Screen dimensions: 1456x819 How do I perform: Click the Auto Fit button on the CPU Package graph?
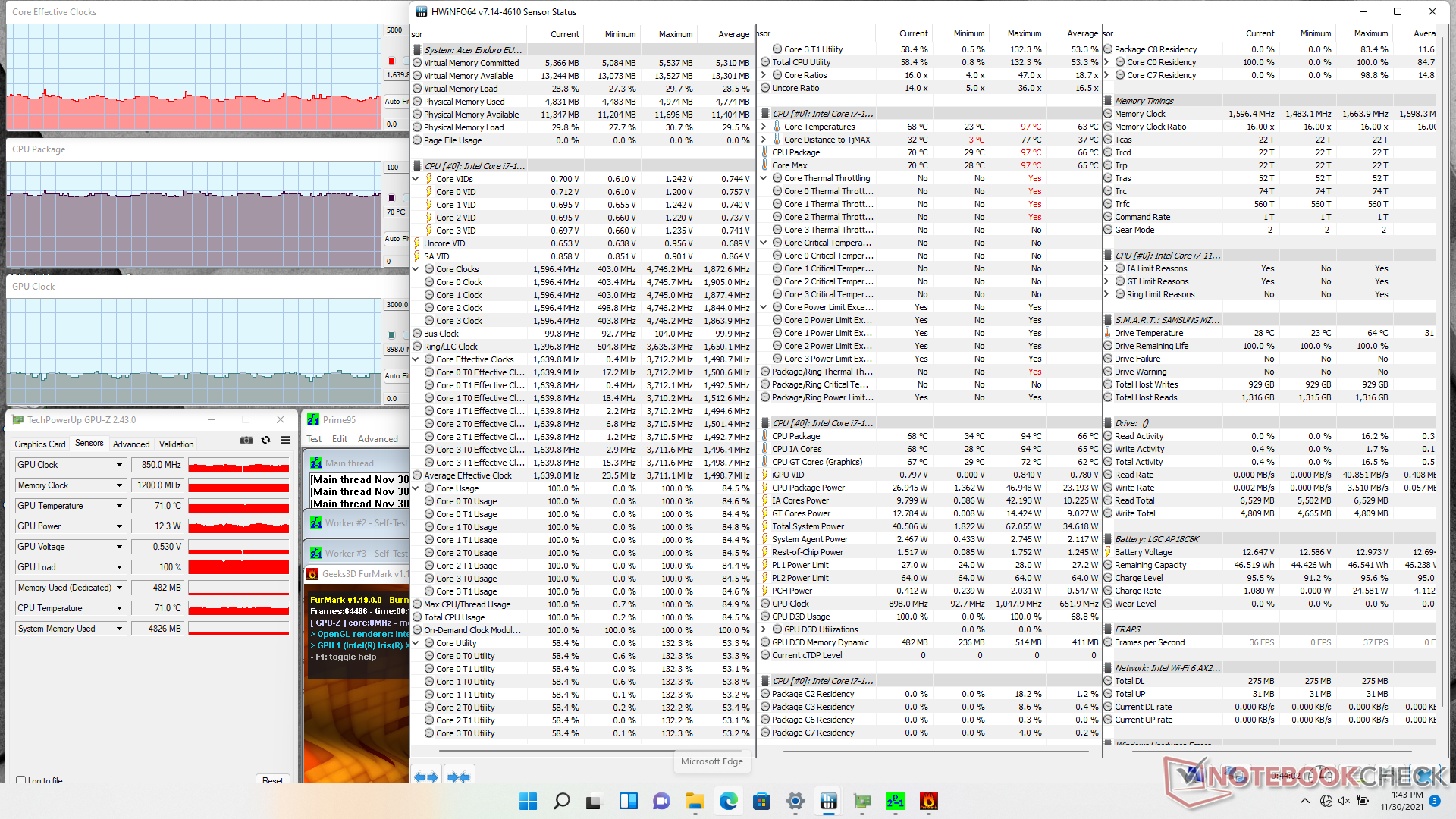[394, 238]
